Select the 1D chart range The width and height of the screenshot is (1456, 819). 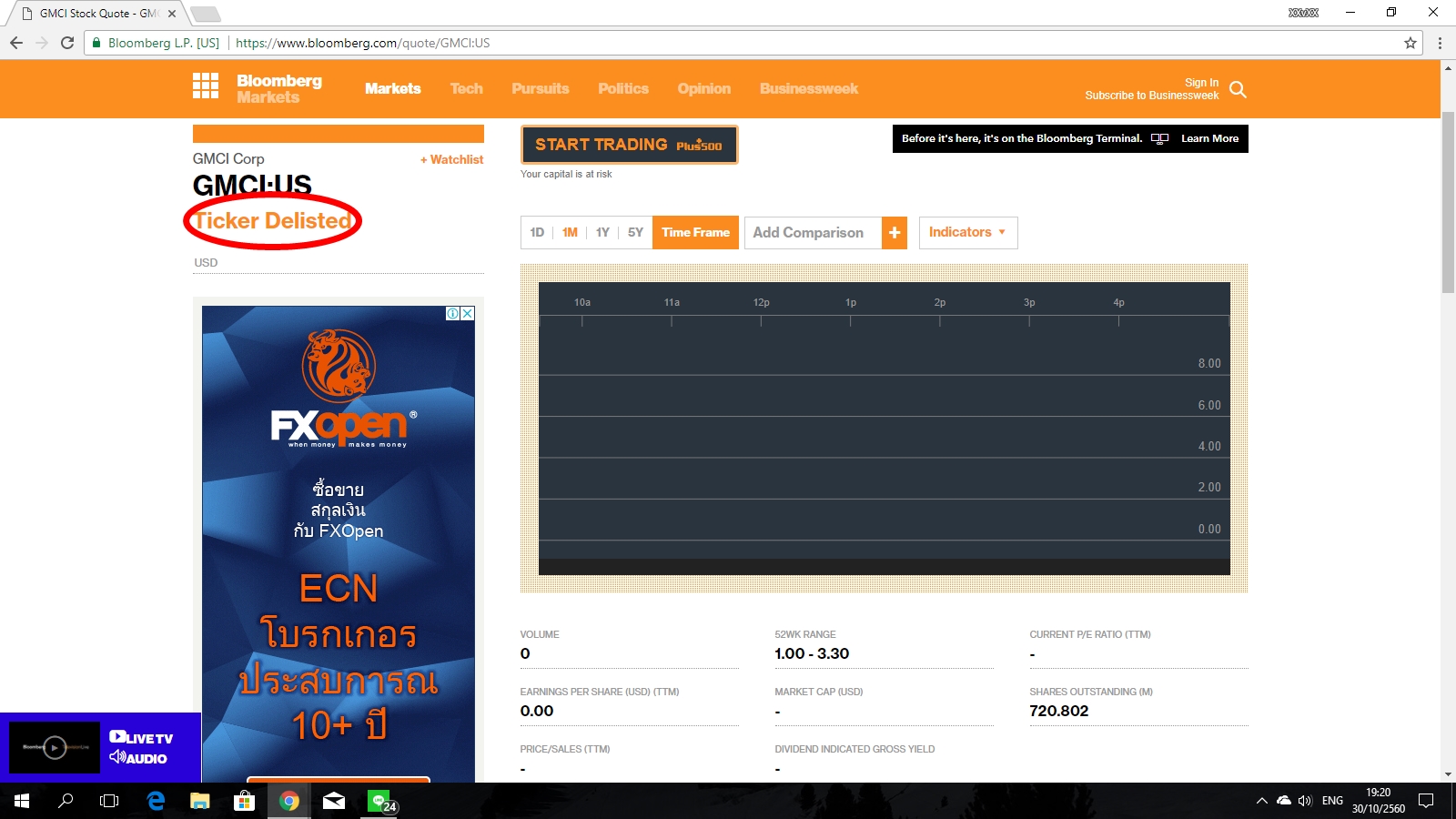click(537, 233)
